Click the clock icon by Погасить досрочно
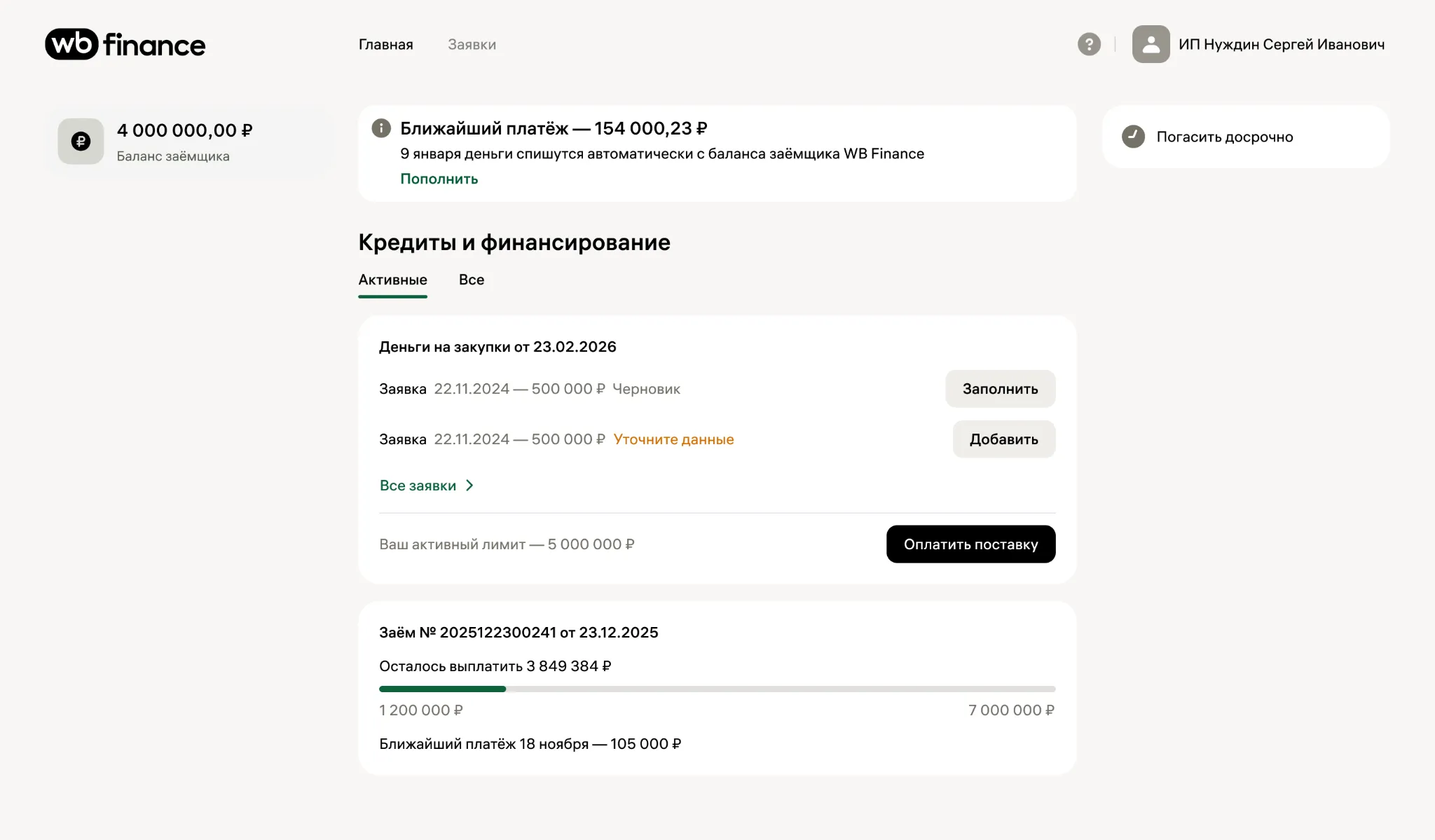This screenshot has height=840, width=1435. pos(1133,137)
